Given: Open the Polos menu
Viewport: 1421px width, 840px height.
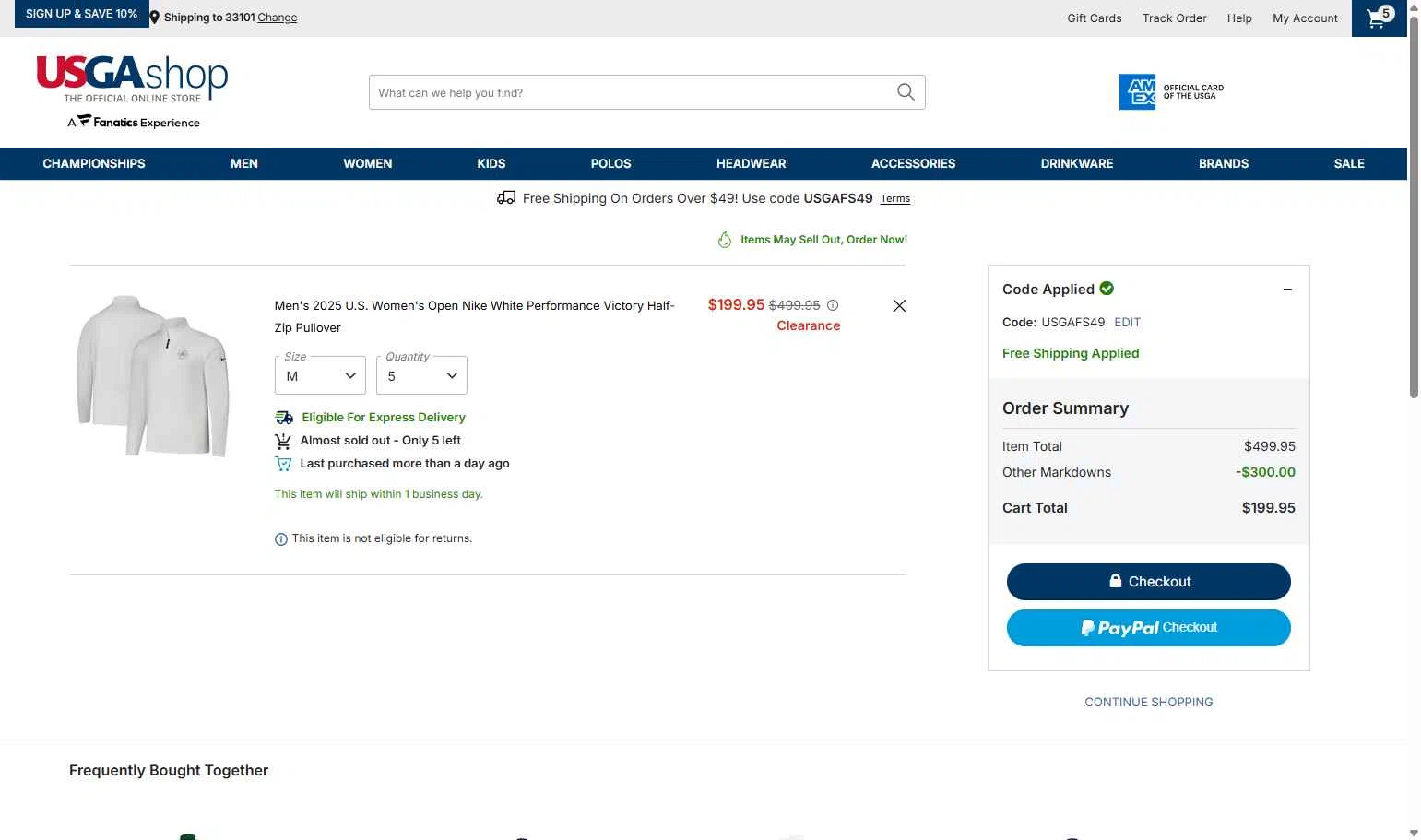Looking at the screenshot, I should click(x=611, y=163).
